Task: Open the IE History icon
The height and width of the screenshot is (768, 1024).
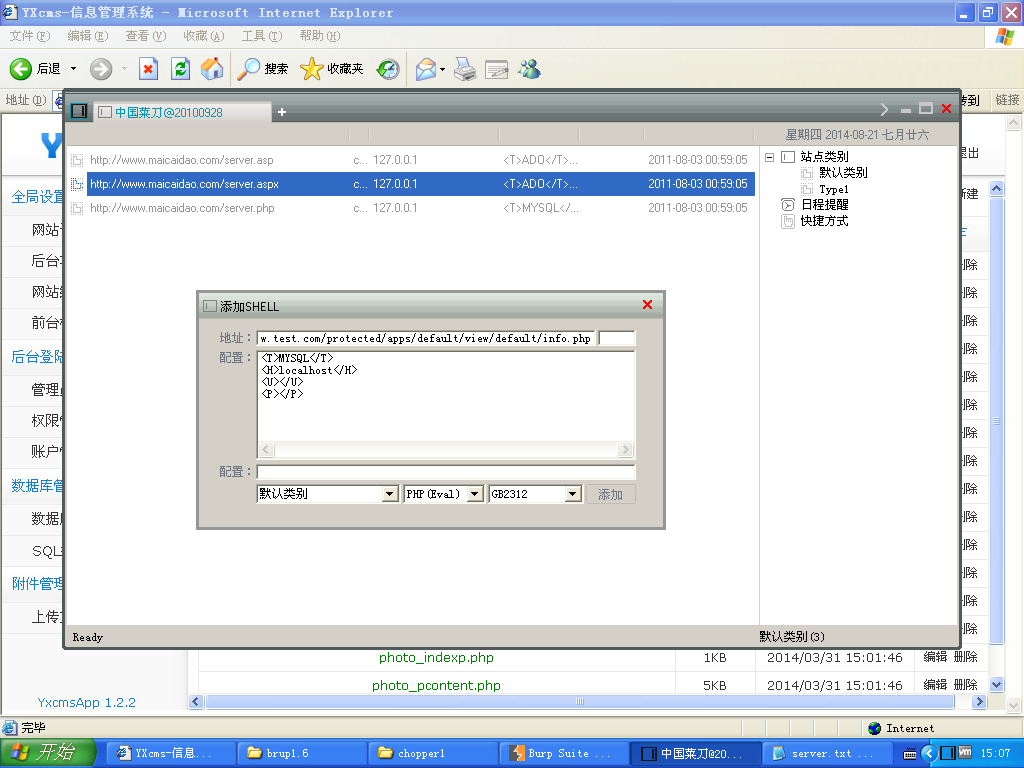Action: coord(388,69)
